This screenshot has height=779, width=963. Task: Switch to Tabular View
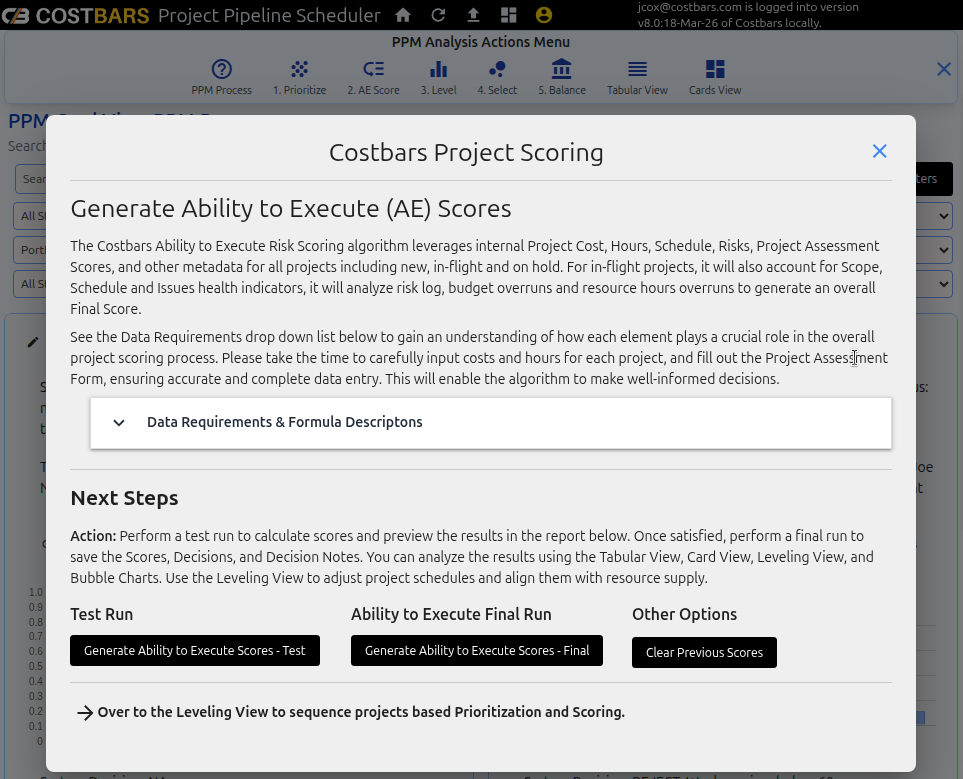[x=637, y=70]
